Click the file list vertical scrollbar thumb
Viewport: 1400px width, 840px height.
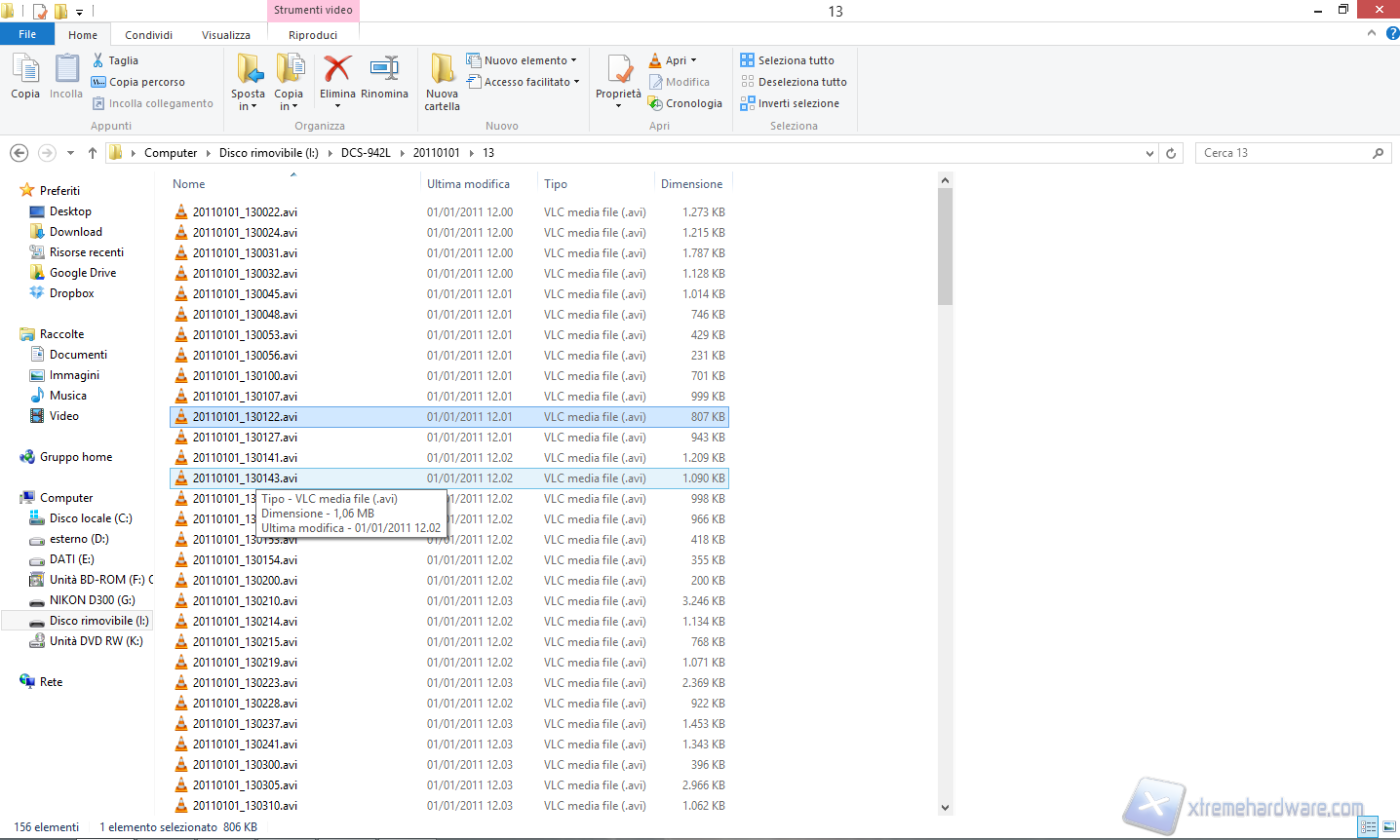coord(945,247)
